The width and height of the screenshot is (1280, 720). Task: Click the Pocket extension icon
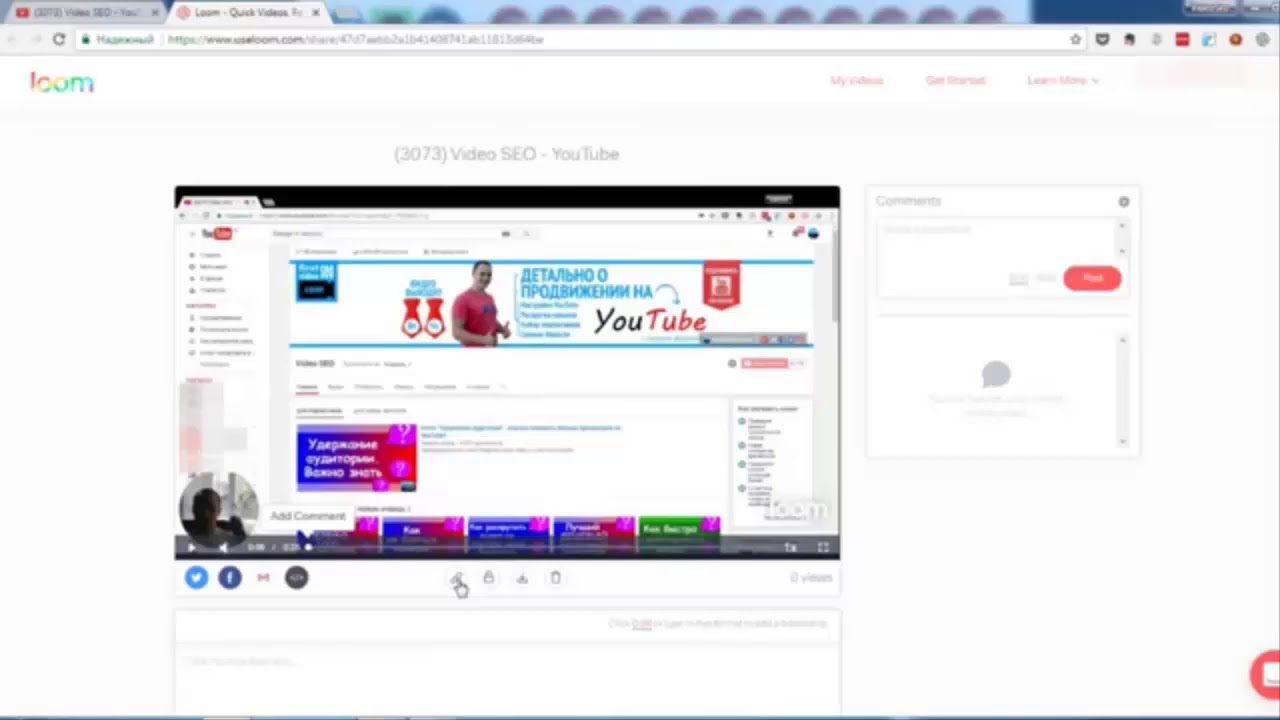(x=1103, y=39)
